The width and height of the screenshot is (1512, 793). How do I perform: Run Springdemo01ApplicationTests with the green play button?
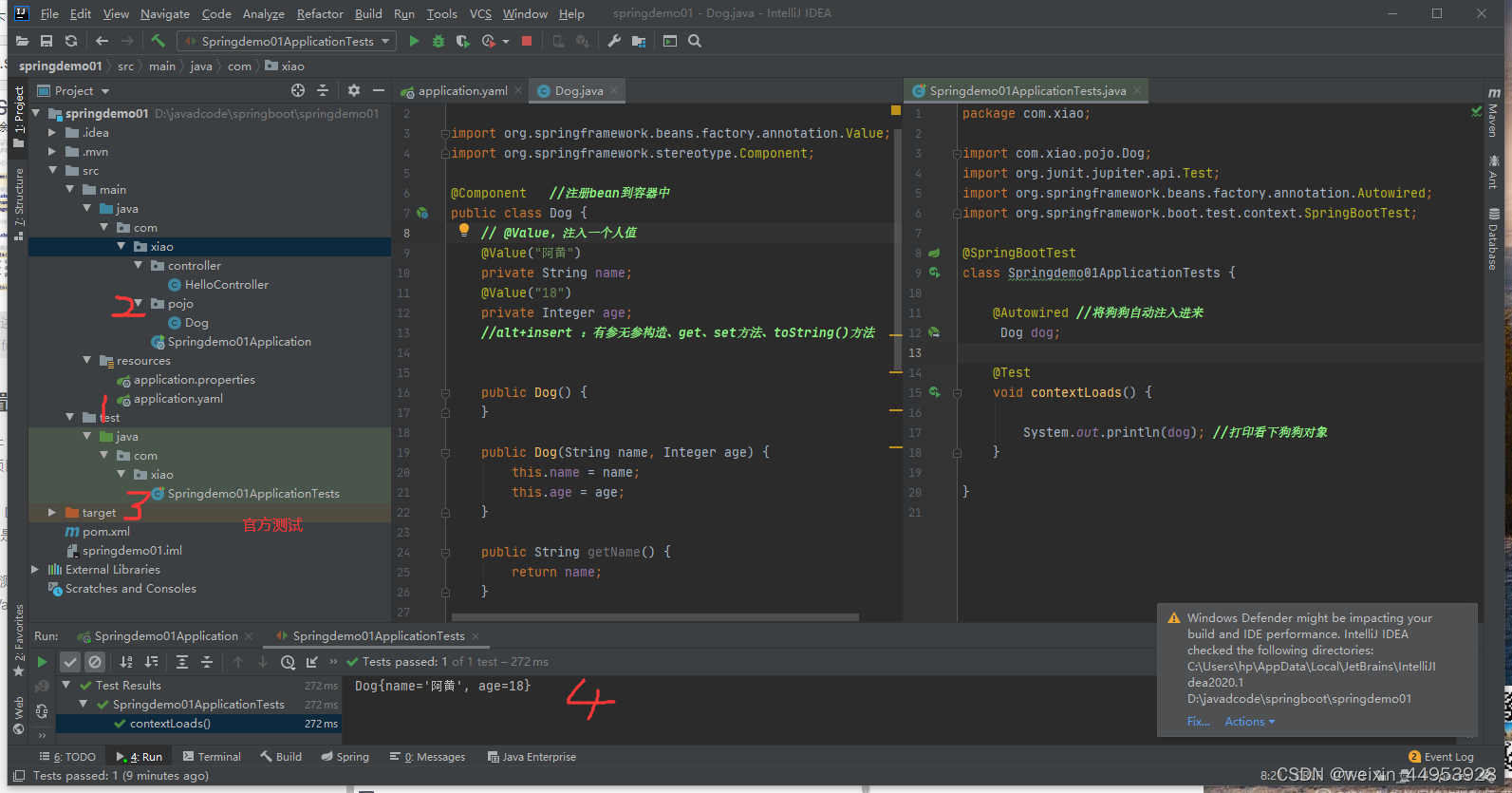pos(414,42)
